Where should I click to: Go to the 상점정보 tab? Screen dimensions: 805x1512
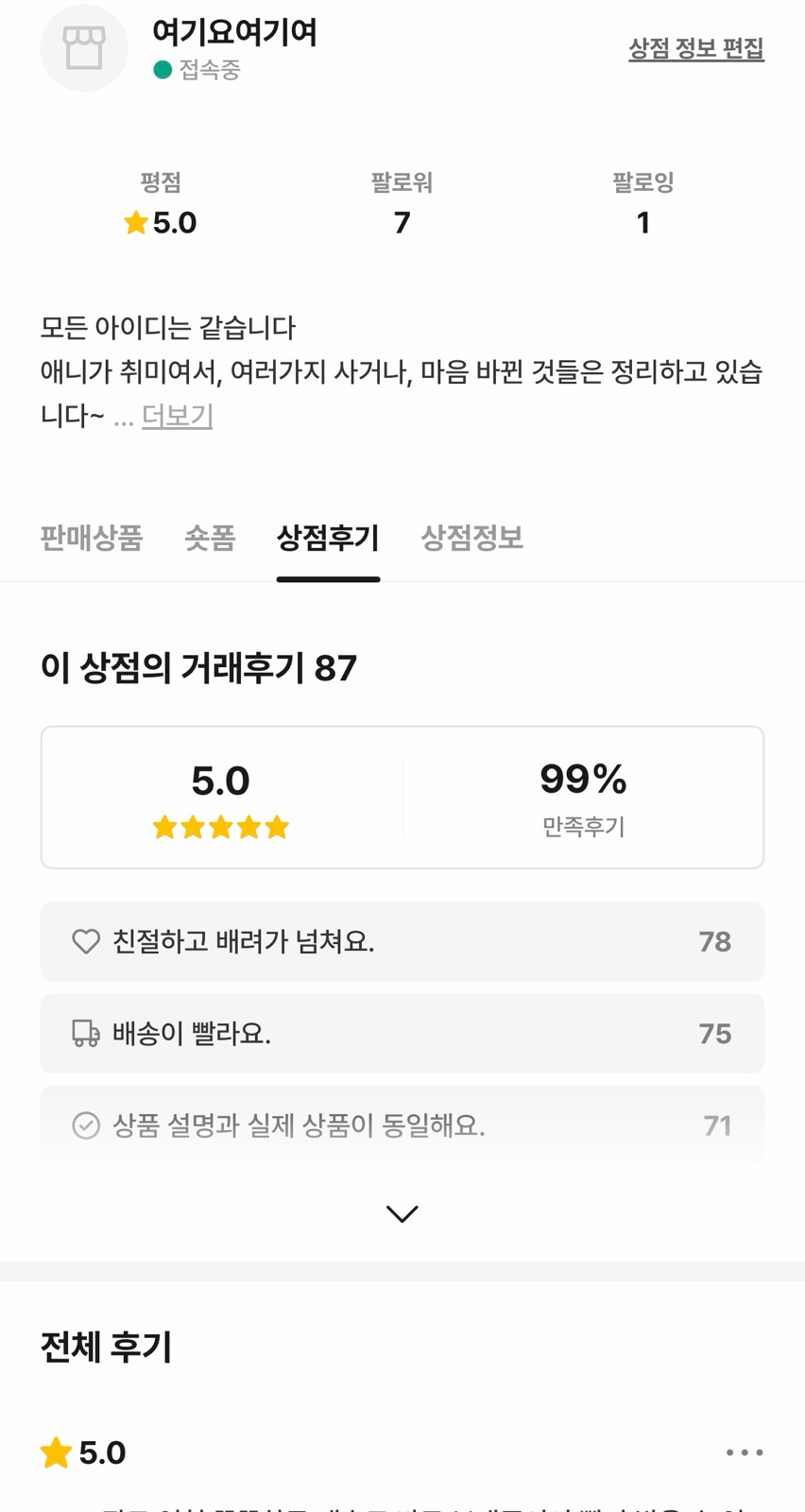[x=471, y=539]
